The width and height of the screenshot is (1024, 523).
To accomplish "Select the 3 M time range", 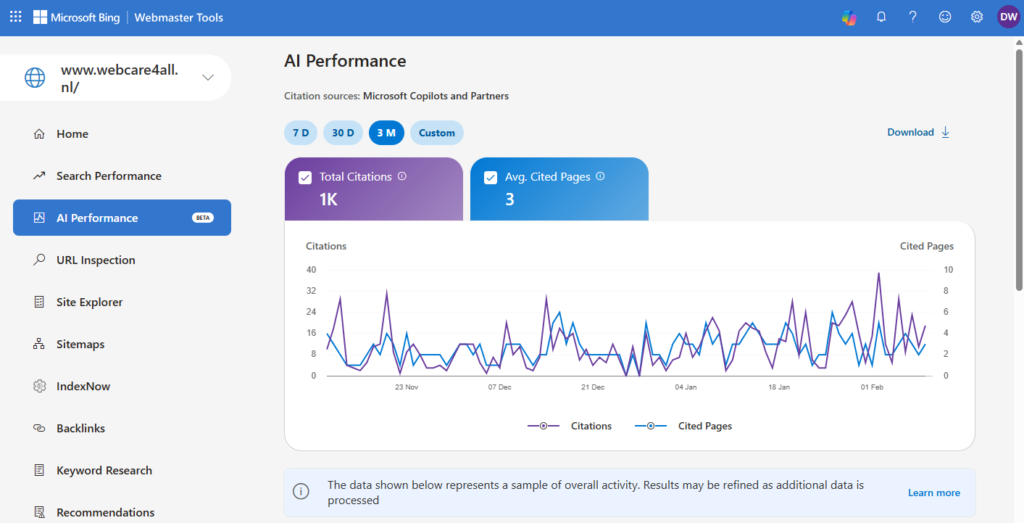I will (387, 133).
